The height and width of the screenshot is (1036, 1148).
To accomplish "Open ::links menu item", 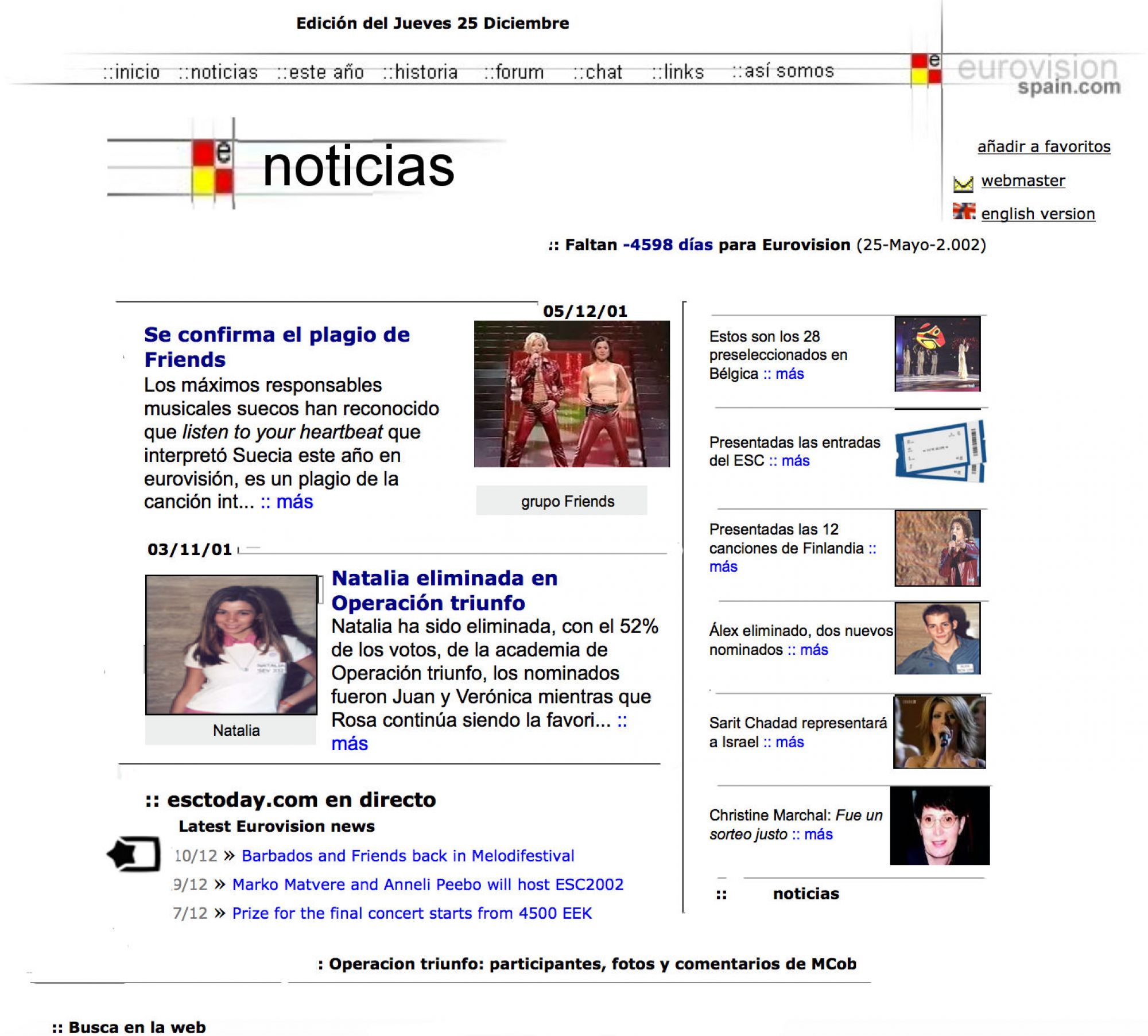I will (x=678, y=72).
